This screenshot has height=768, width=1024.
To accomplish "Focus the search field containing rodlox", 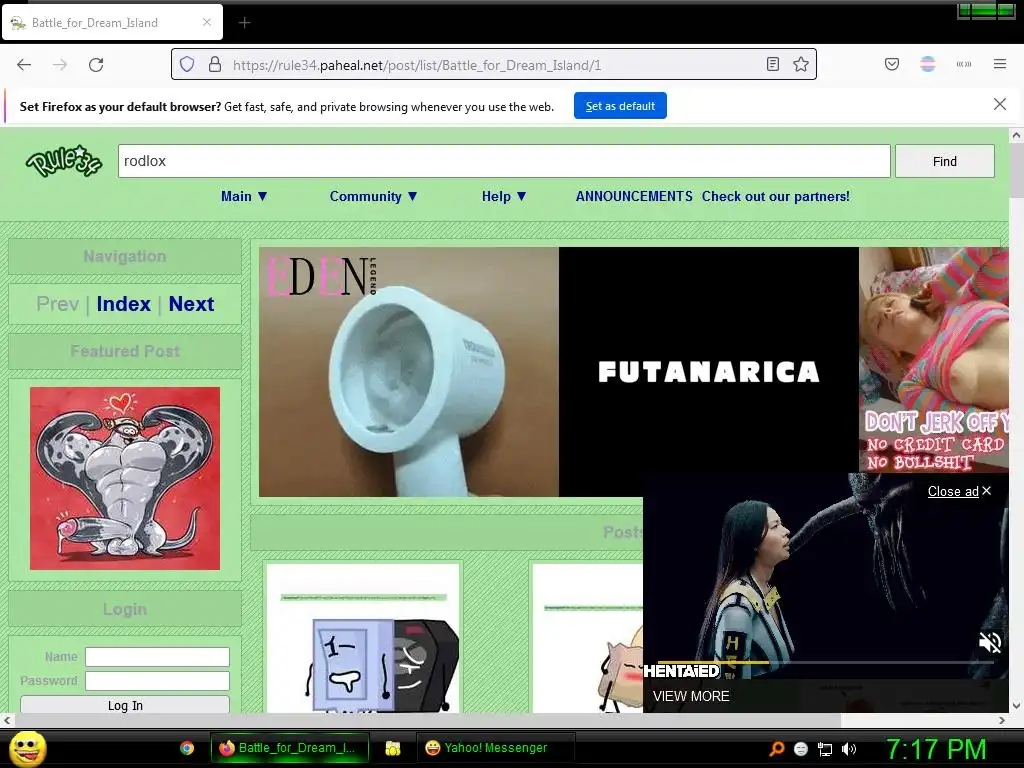I will (x=504, y=161).
